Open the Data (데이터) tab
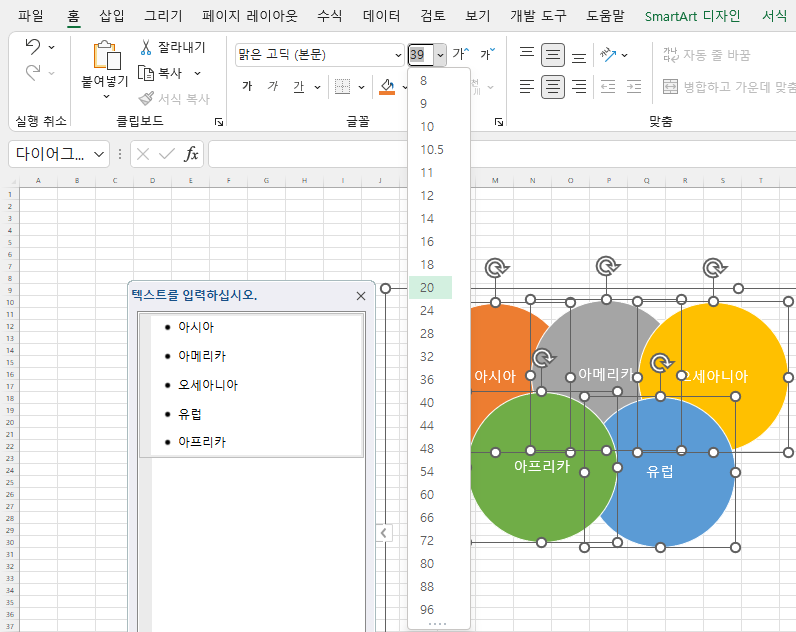Screen dimensions: 796x632 click(382, 15)
